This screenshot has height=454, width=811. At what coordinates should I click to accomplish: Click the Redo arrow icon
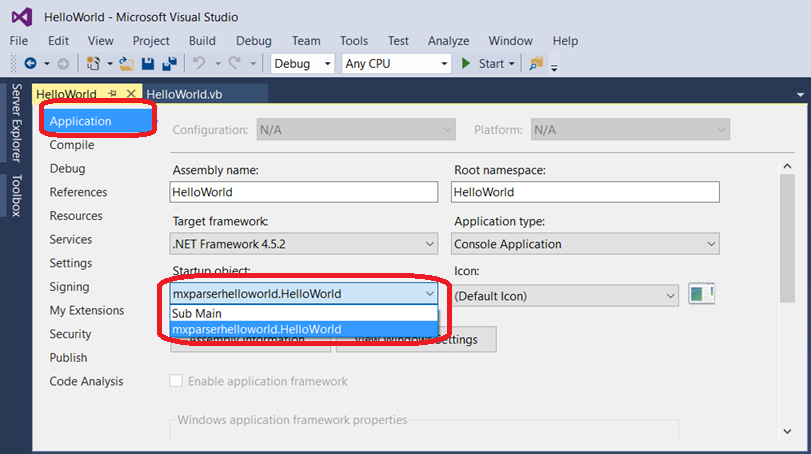point(235,64)
